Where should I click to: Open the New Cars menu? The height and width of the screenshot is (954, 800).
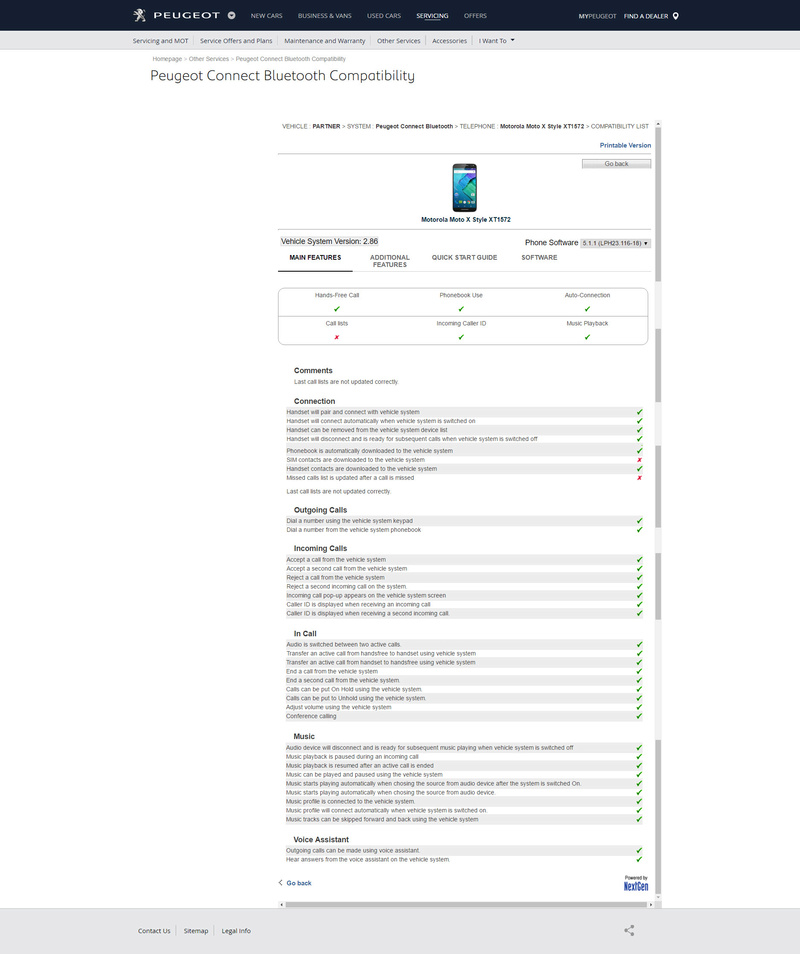(x=266, y=16)
